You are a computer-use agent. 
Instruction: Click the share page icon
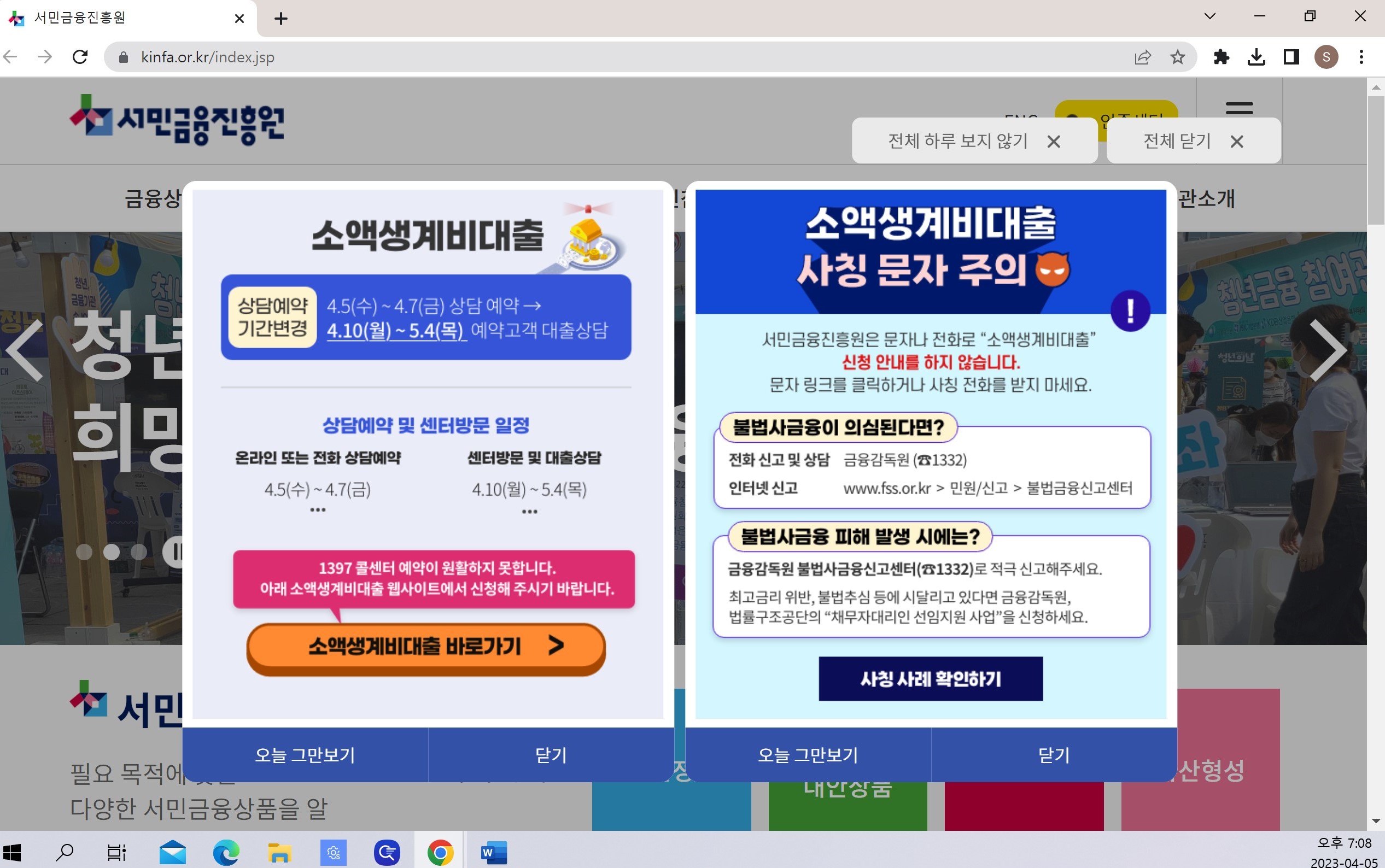[1142, 57]
